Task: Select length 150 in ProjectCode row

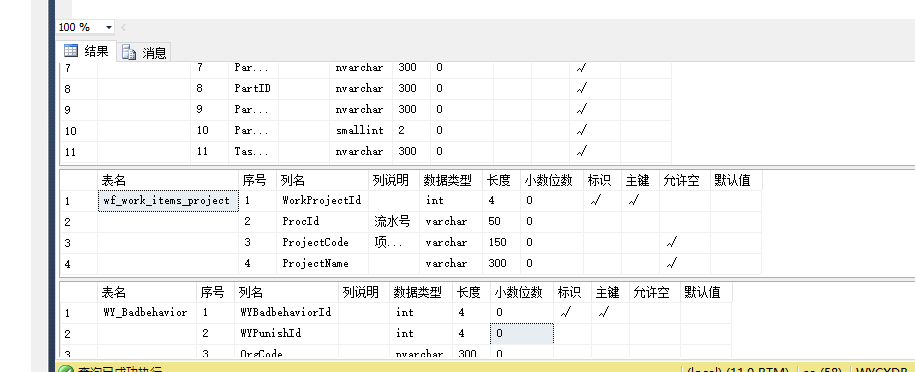Action: click(502, 242)
